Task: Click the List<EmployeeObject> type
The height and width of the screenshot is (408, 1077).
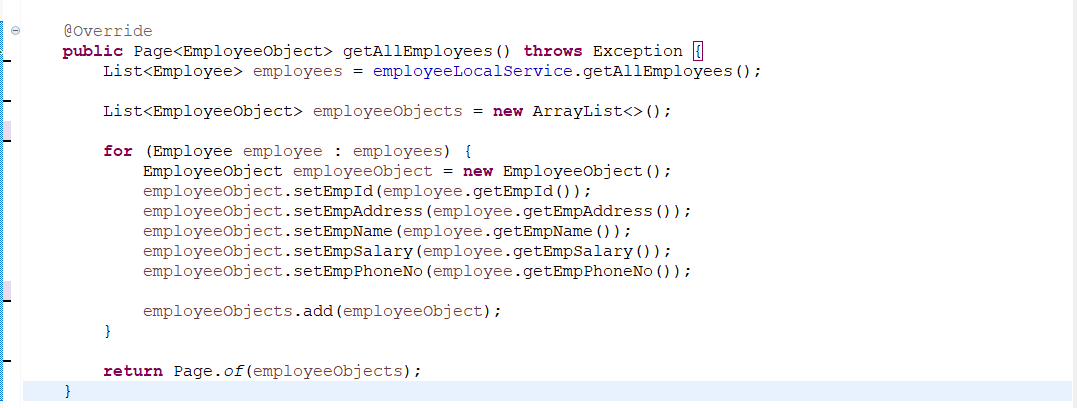Action: [203, 111]
